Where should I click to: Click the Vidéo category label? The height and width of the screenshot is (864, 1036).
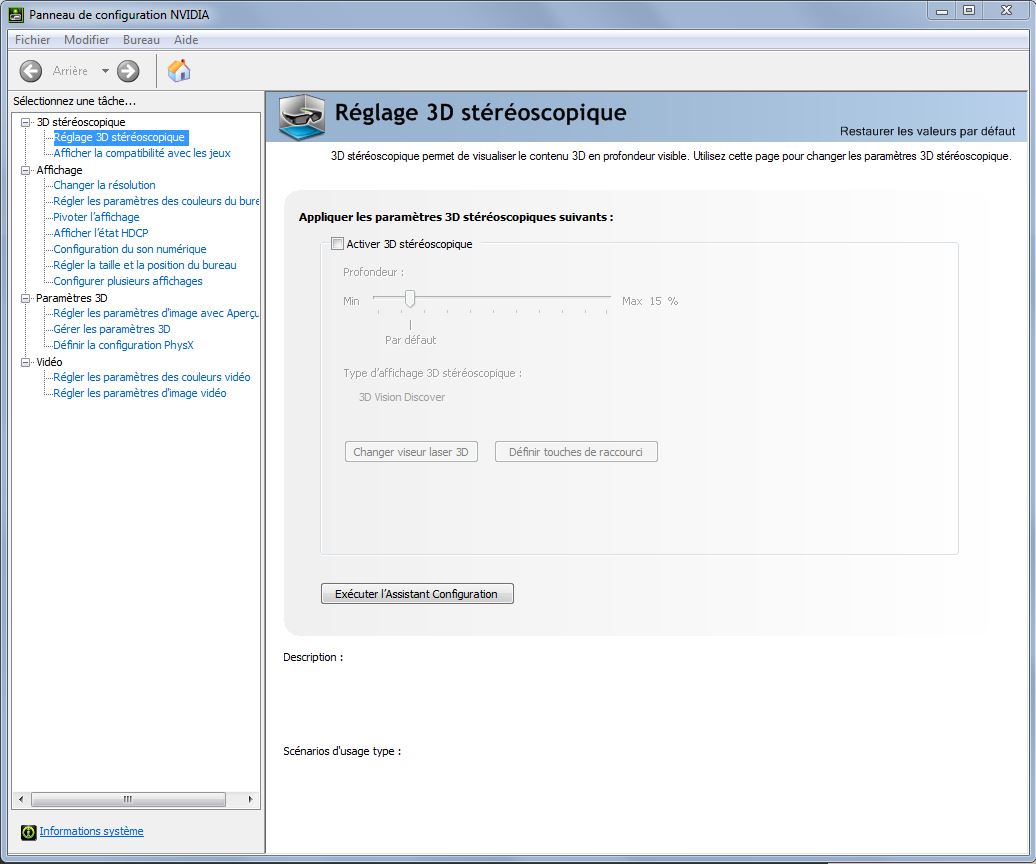50,362
